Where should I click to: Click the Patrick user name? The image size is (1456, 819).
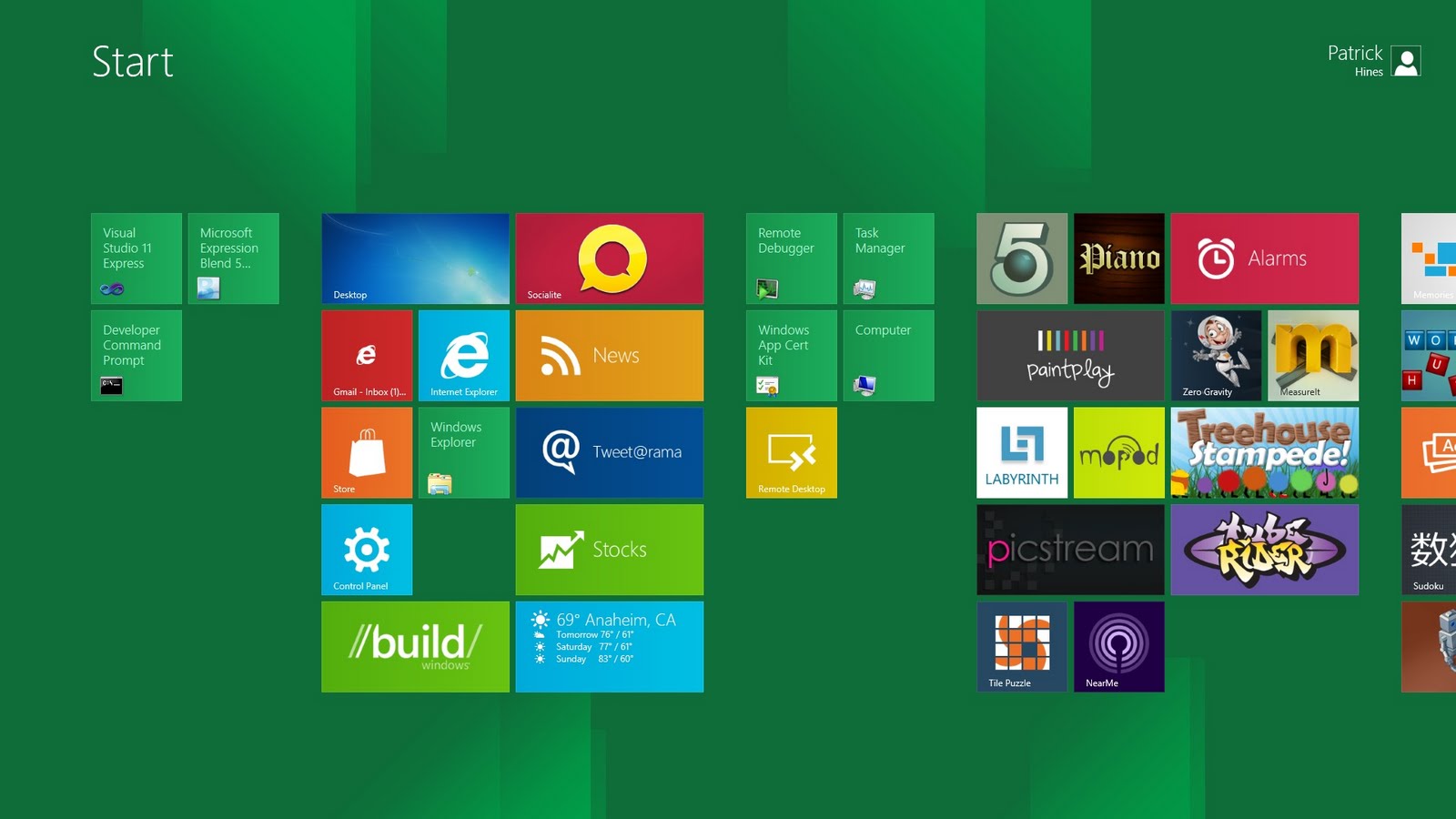pos(1355,53)
